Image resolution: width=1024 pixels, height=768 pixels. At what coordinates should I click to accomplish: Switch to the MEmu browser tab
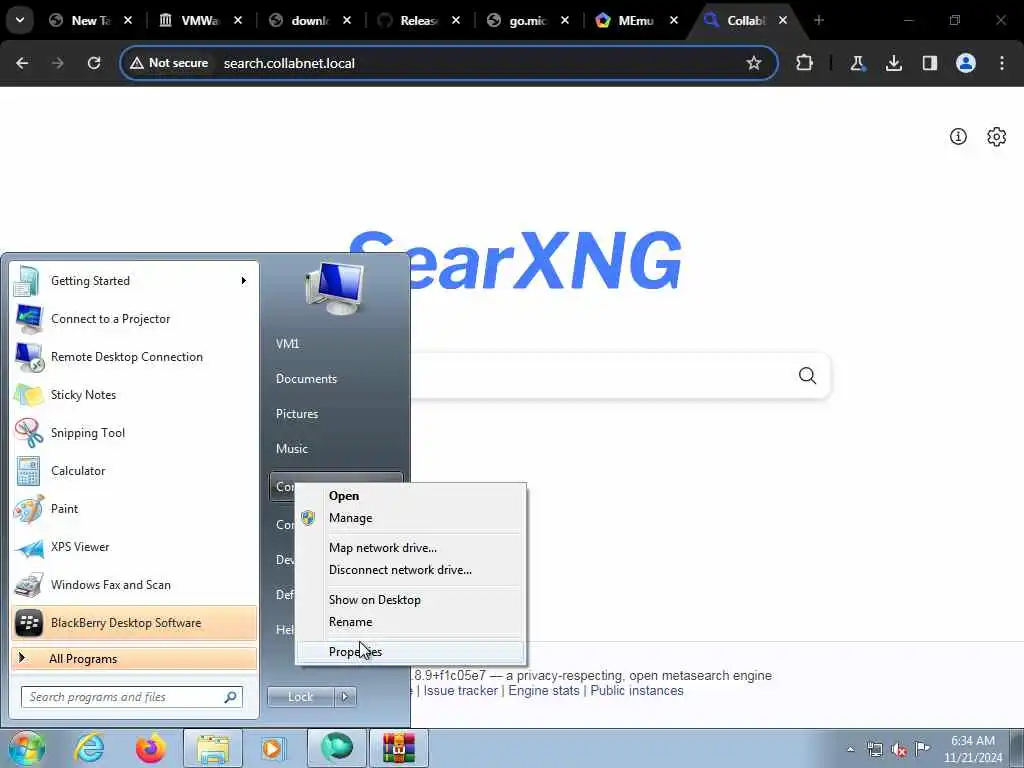[x=637, y=21]
